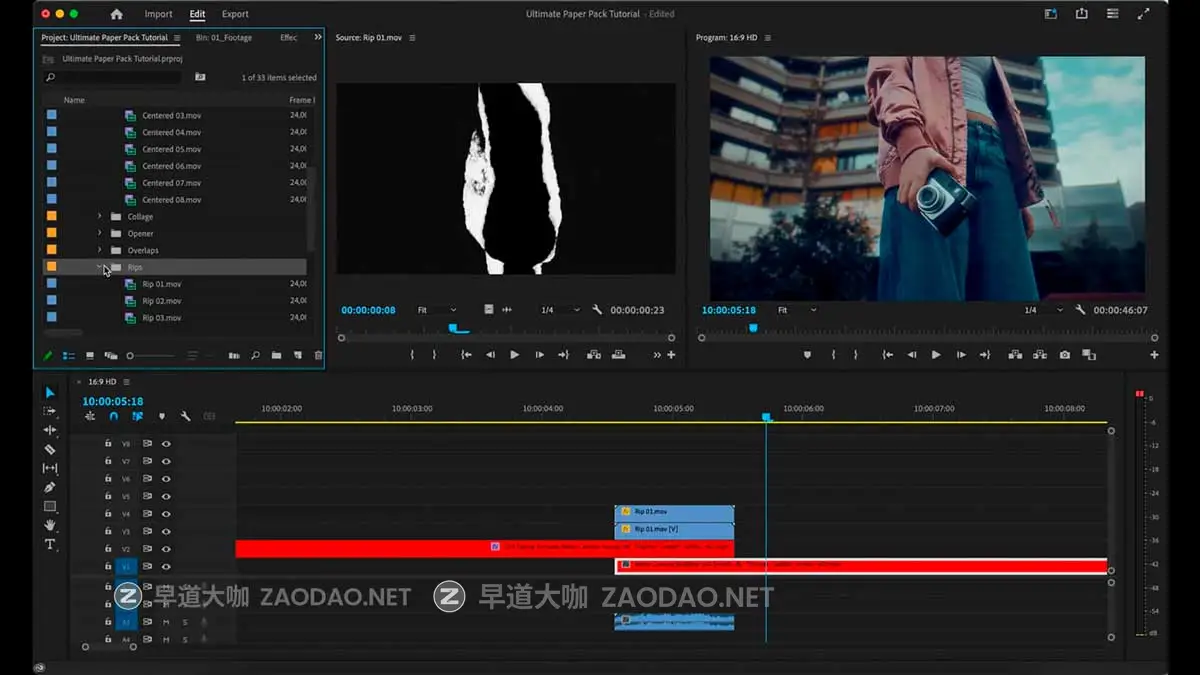Click the search magnifier icon in the Project panel
1200x675 pixels.
pos(255,355)
